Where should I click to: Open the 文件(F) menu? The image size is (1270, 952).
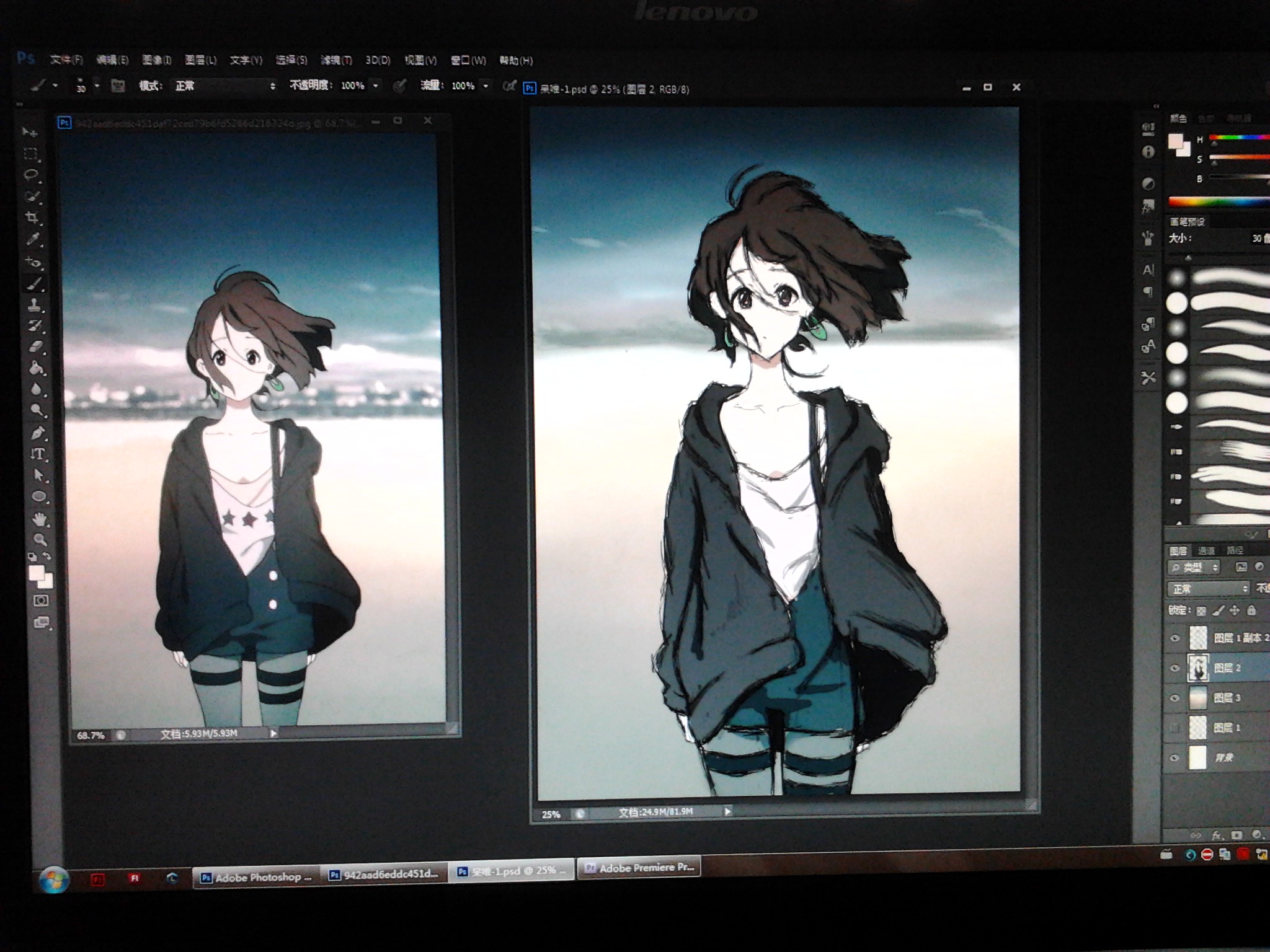(66, 59)
